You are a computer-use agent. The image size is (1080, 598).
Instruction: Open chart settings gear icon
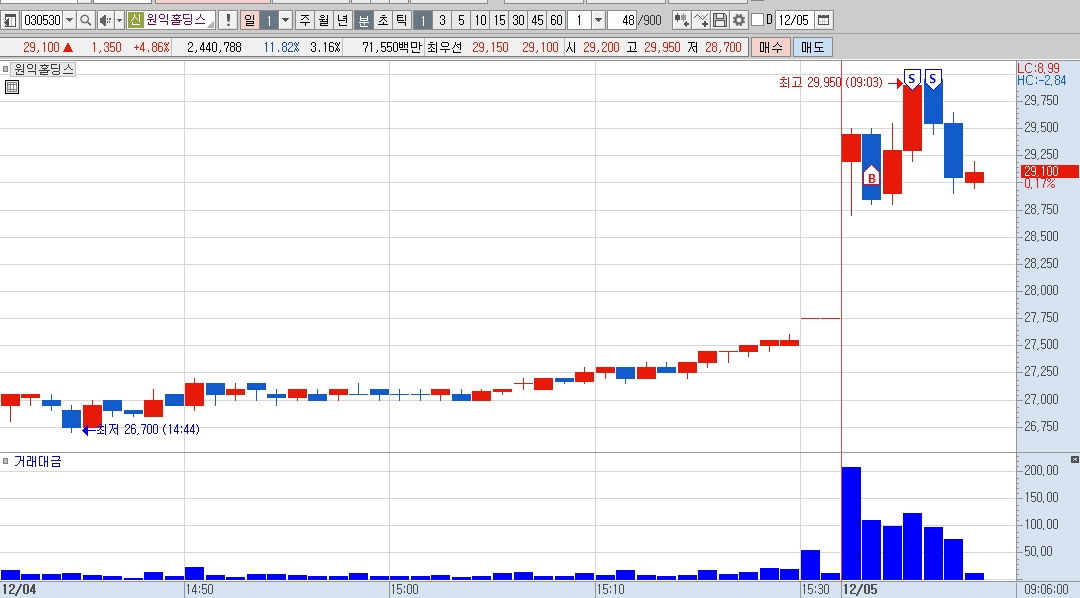738,20
